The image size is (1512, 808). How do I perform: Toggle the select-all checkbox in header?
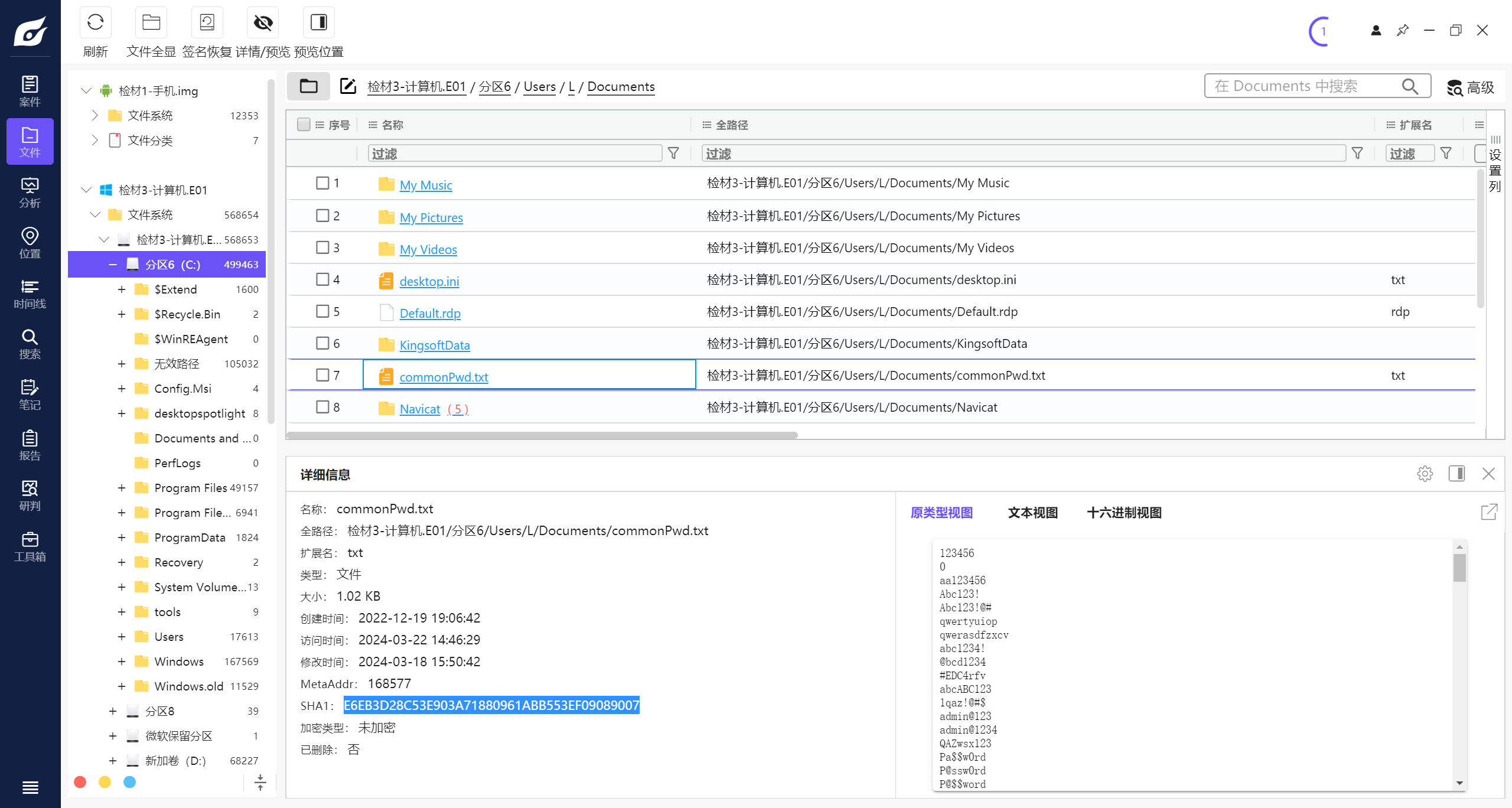tap(304, 125)
